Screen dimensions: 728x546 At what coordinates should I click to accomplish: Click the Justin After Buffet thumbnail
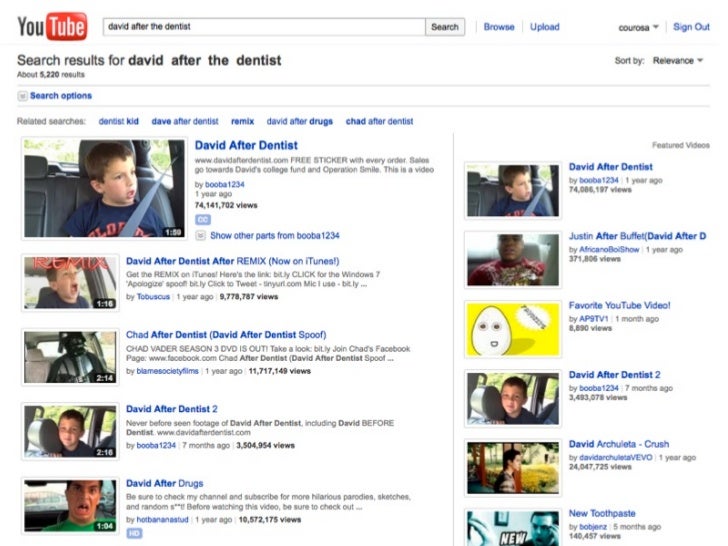(513, 260)
